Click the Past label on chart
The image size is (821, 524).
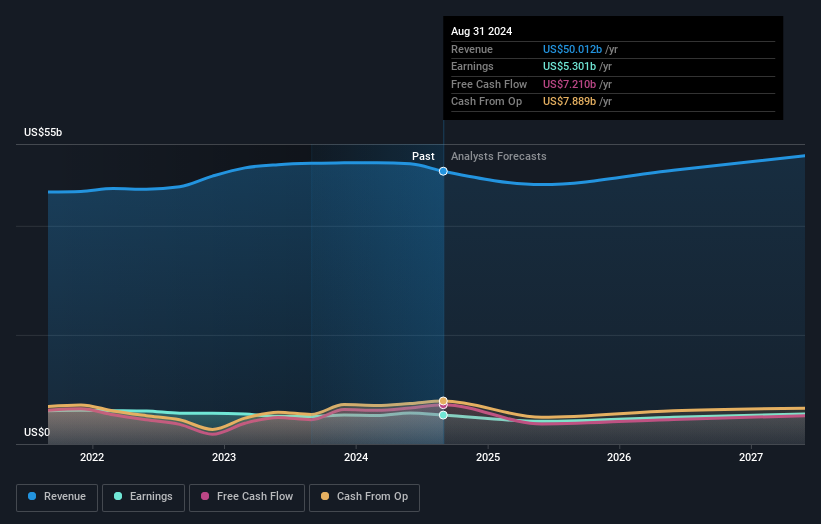coord(423,157)
